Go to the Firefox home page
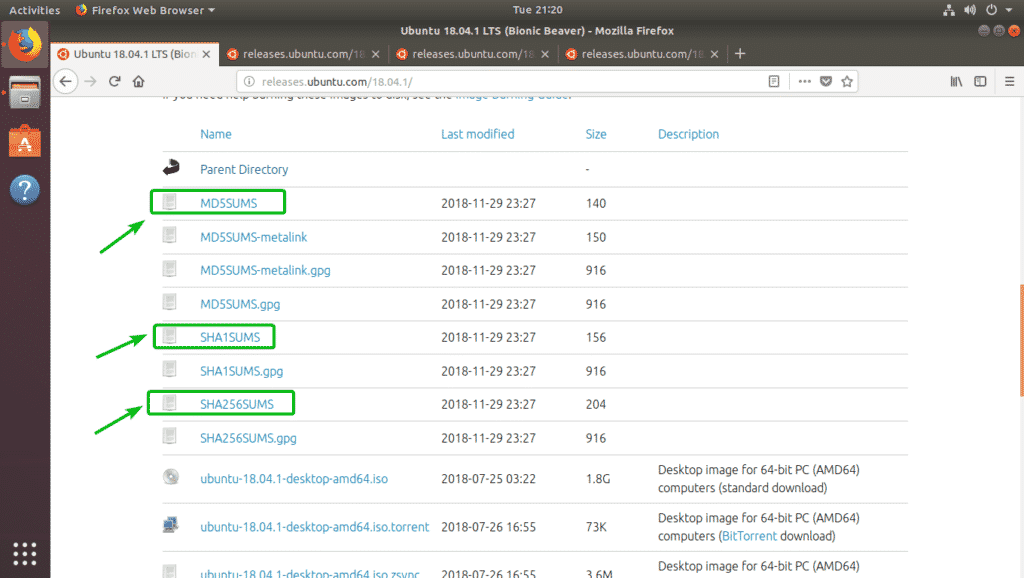The height and width of the screenshot is (578, 1024). point(138,82)
